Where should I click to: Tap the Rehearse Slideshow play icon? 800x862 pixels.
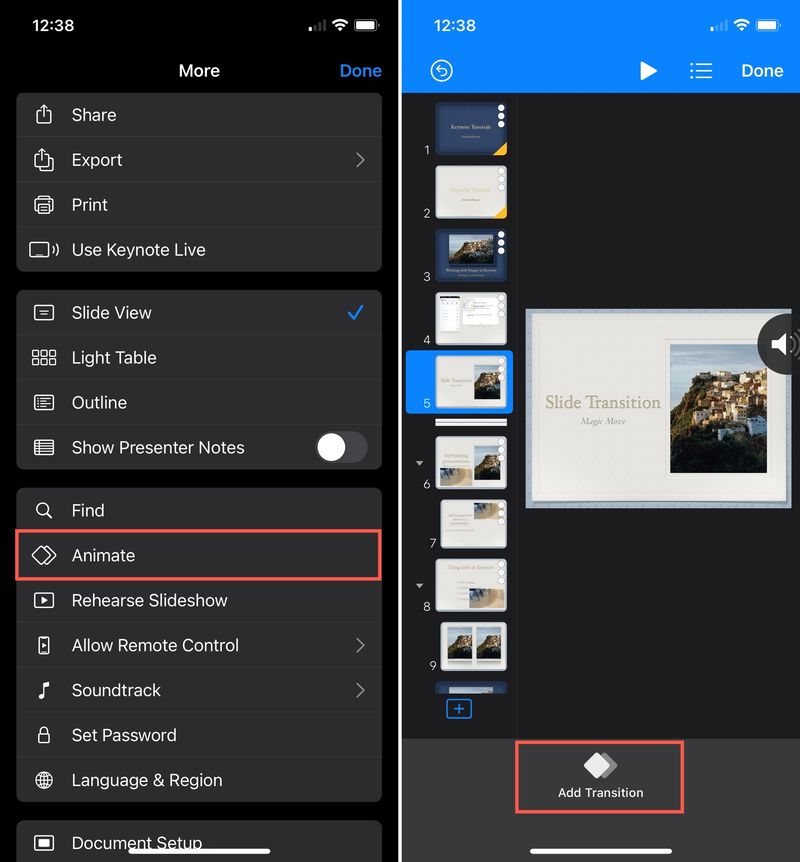(x=44, y=600)
